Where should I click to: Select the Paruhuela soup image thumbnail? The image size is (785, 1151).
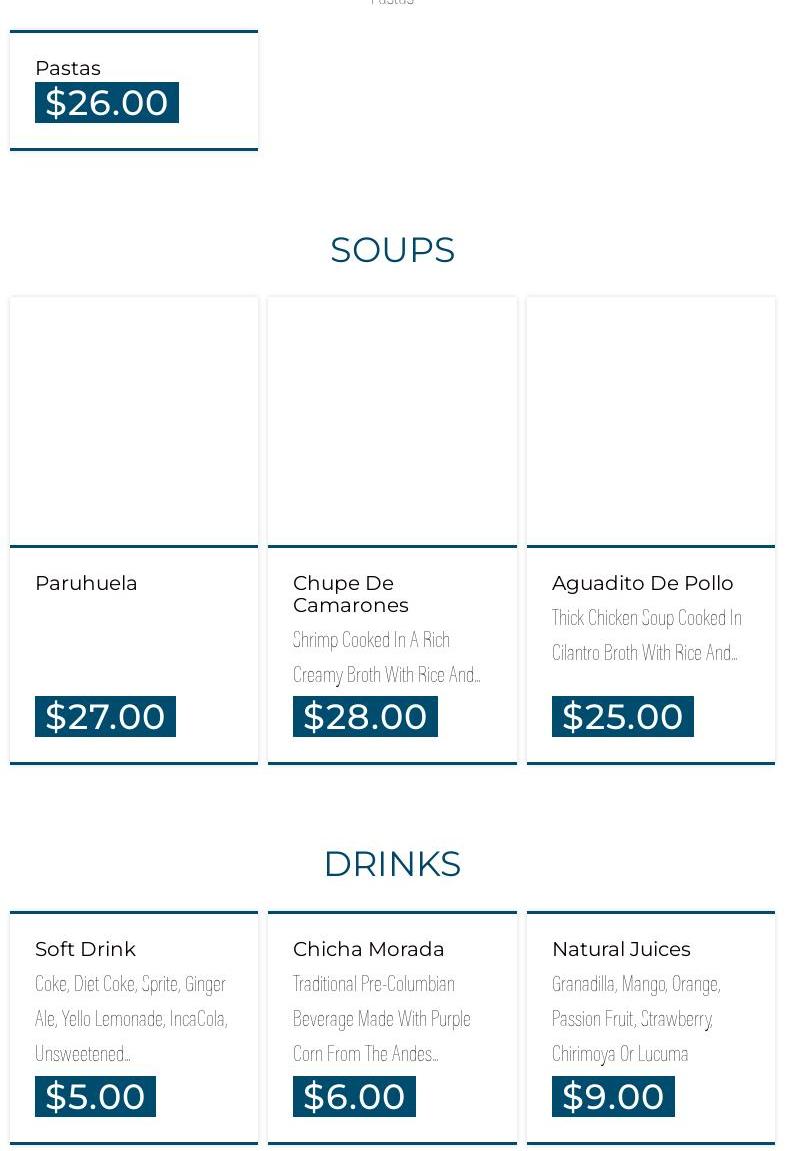tap(134, 421)
